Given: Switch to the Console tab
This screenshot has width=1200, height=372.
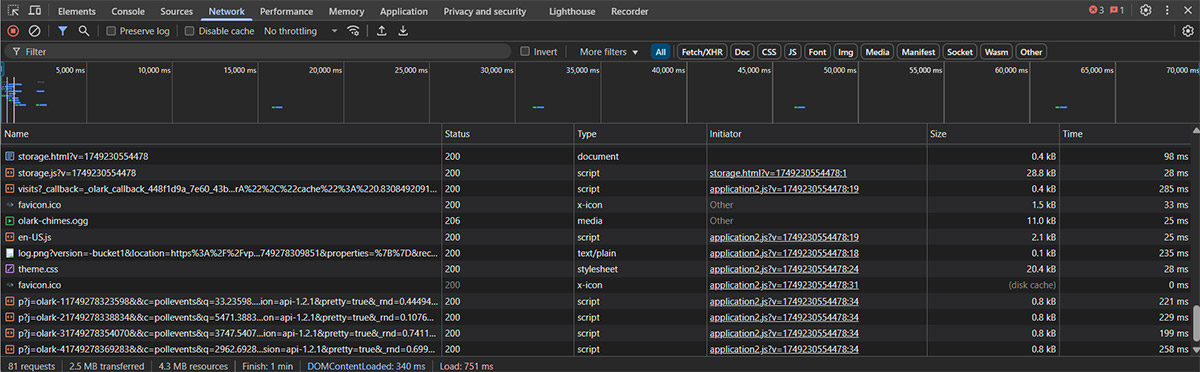Looking at the screenshot, I should (128, 11).
